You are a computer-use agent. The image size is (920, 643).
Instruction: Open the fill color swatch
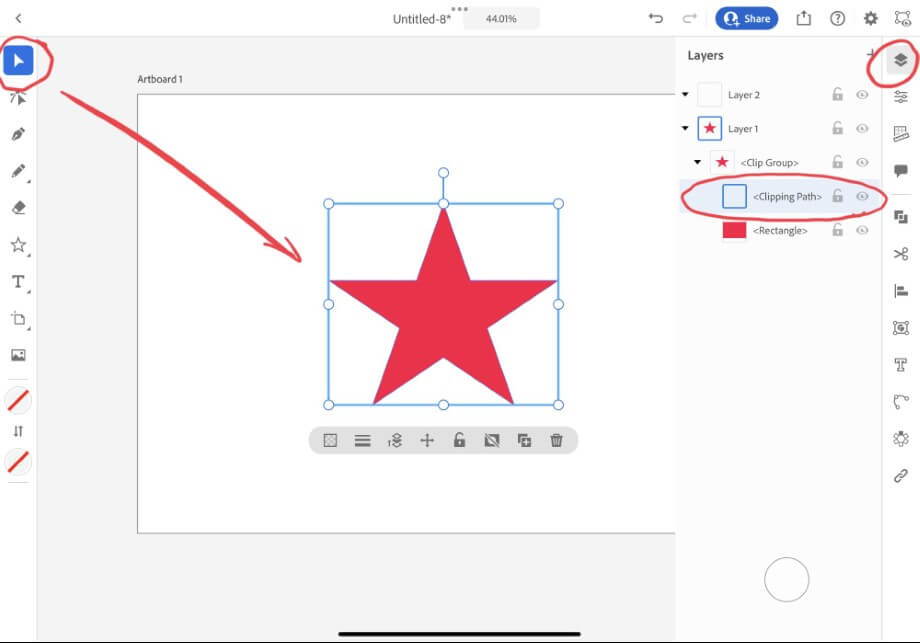(x=18, y=400)
